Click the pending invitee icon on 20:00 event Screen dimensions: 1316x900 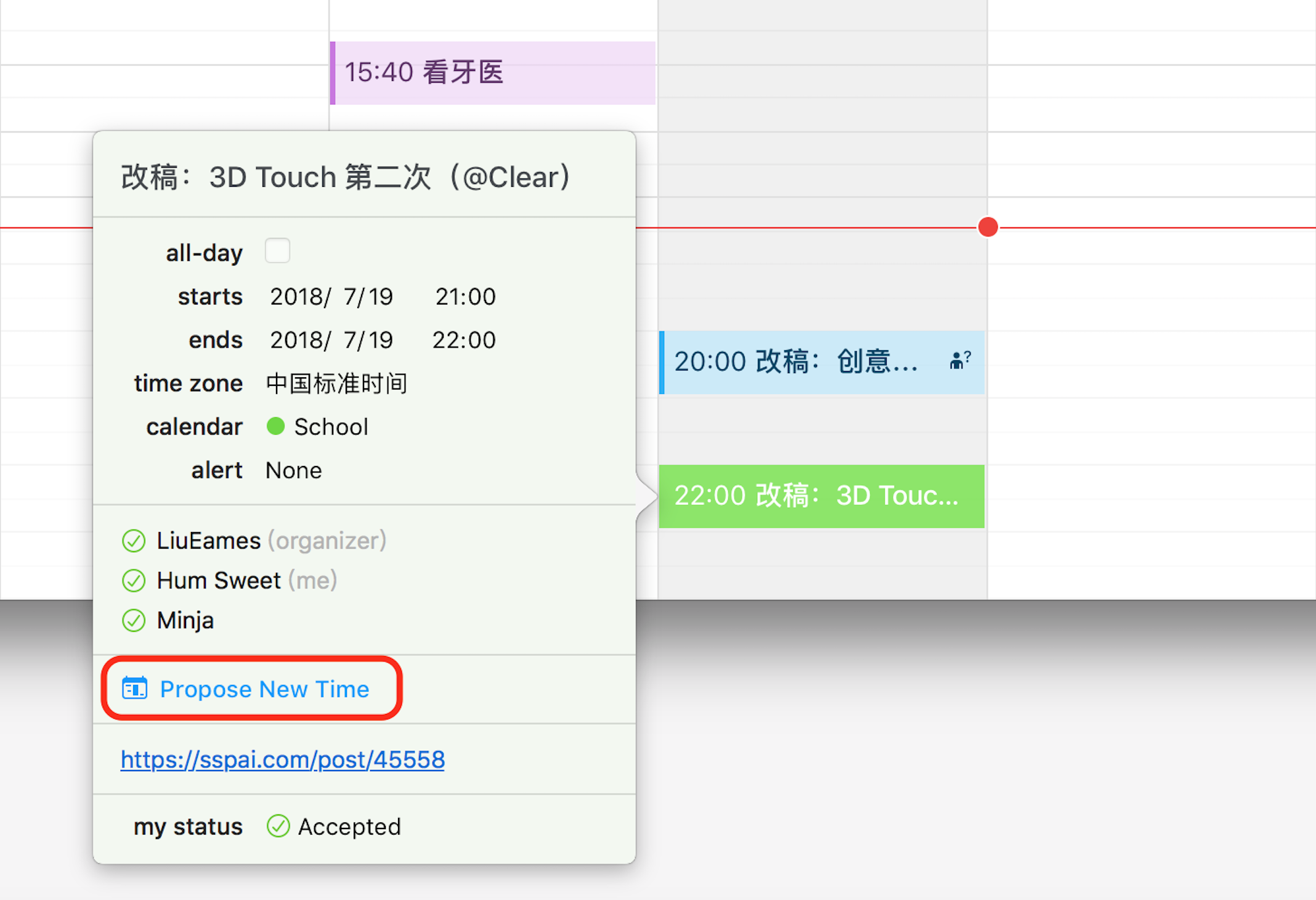[x=959, y=361]
